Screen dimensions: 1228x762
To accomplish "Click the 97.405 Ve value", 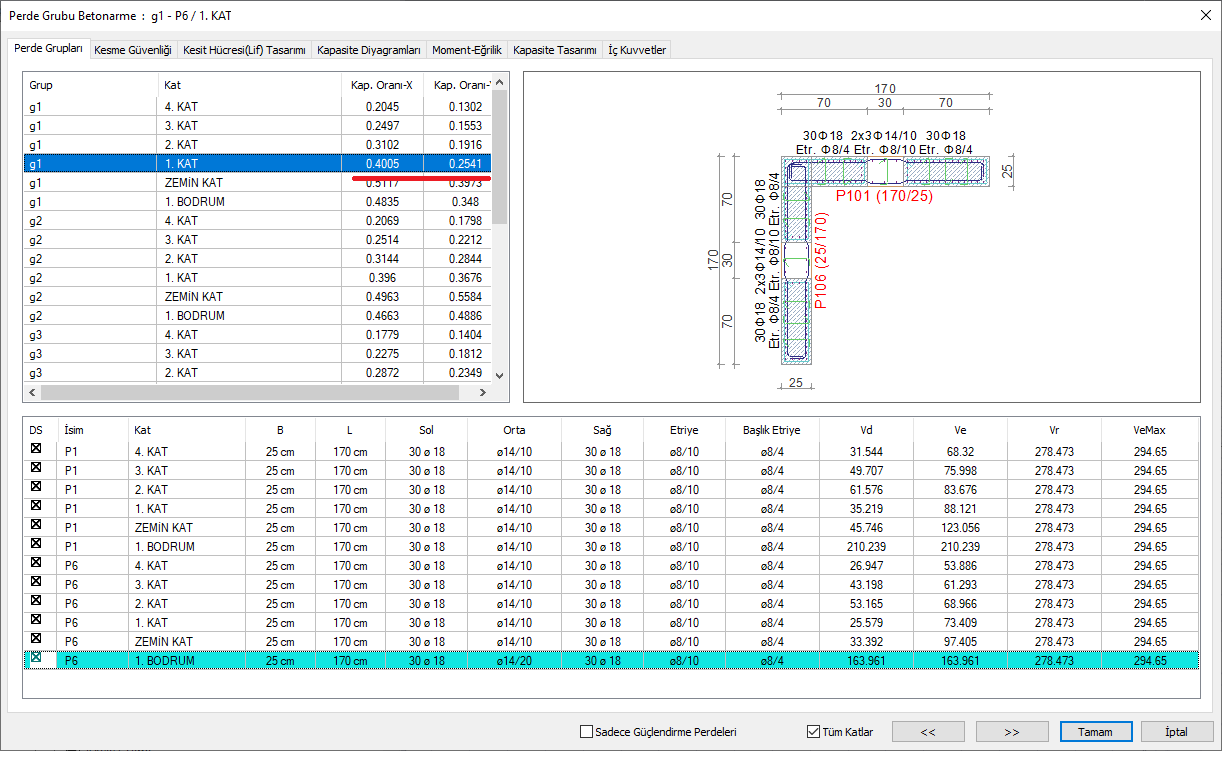I will pyautogui.click(x=961, y=641).
